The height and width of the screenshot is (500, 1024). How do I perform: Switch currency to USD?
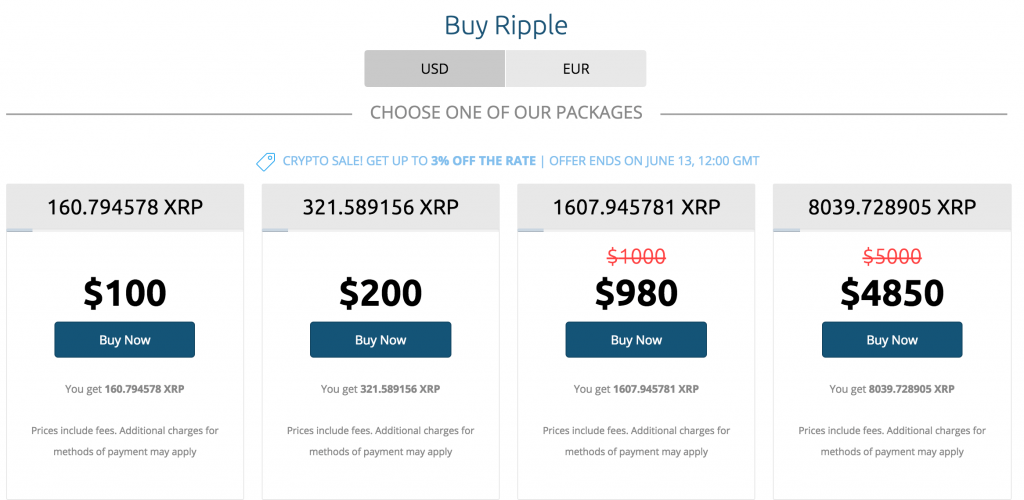click(435, 69)
